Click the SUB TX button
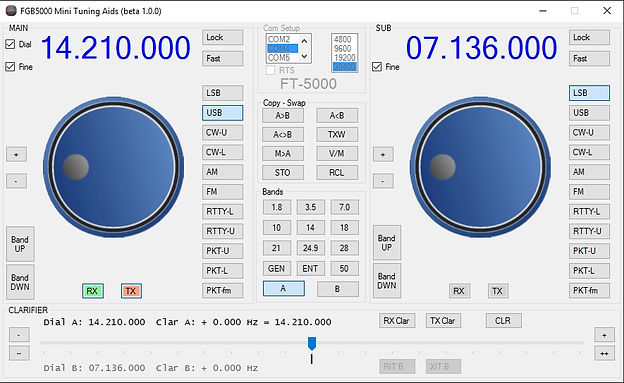 497,291
